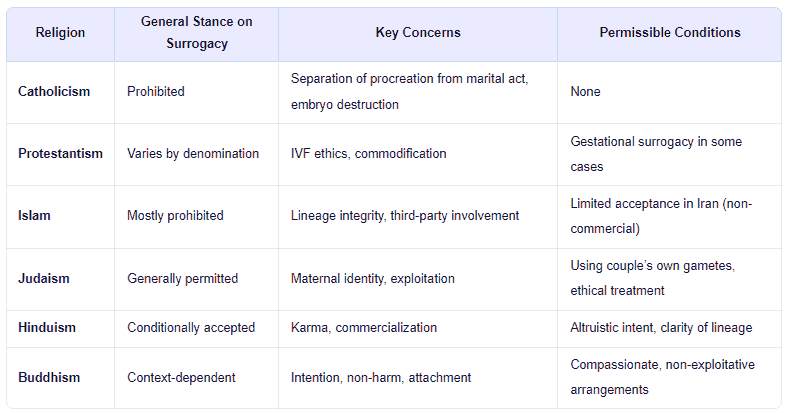Click the Key Concerns column header
786x413 pixels.
418,33
